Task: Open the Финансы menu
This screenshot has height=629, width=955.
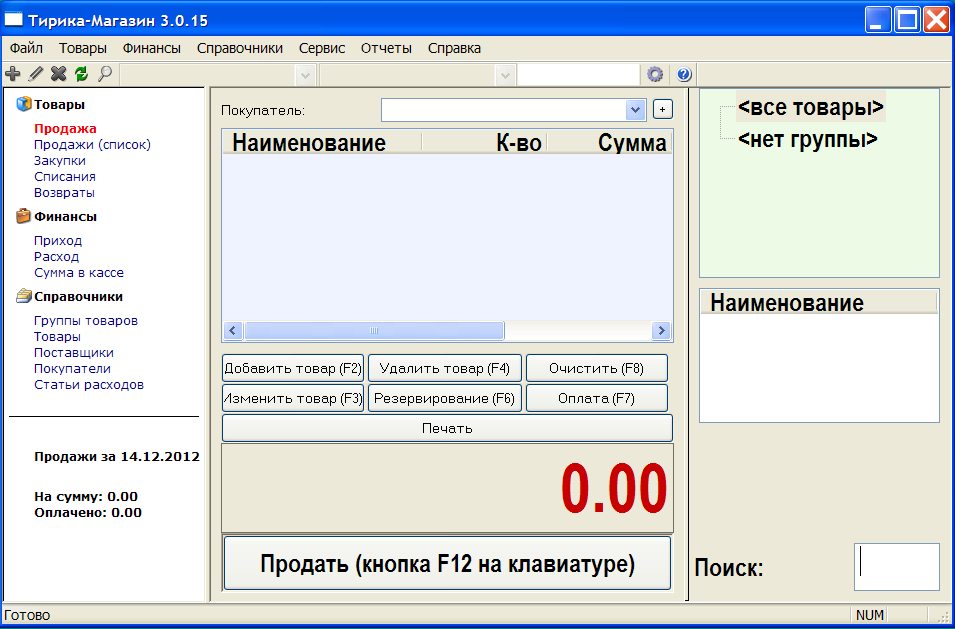Action: 152,48
